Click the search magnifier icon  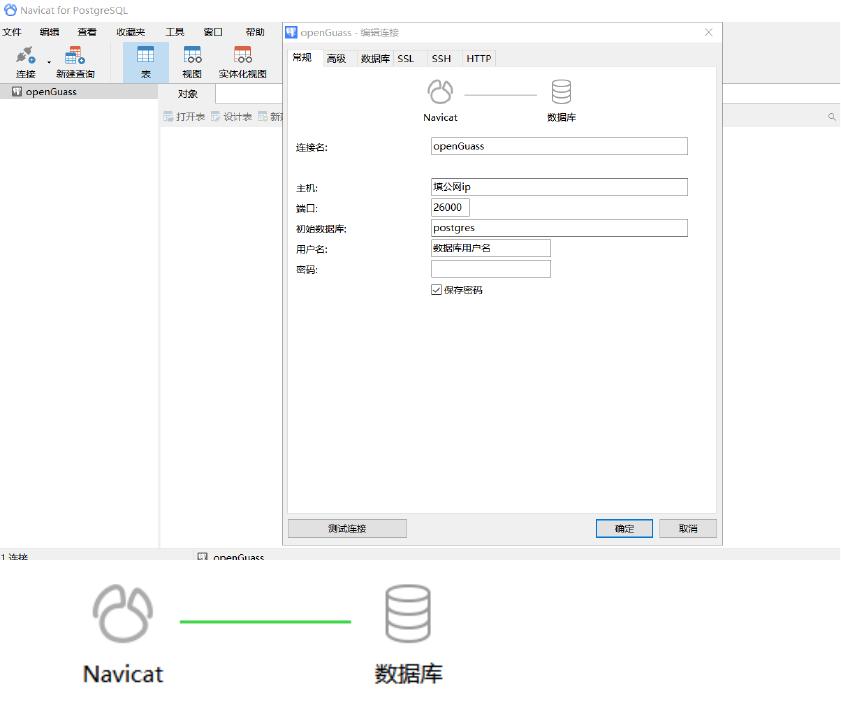[x=830, y=116]
